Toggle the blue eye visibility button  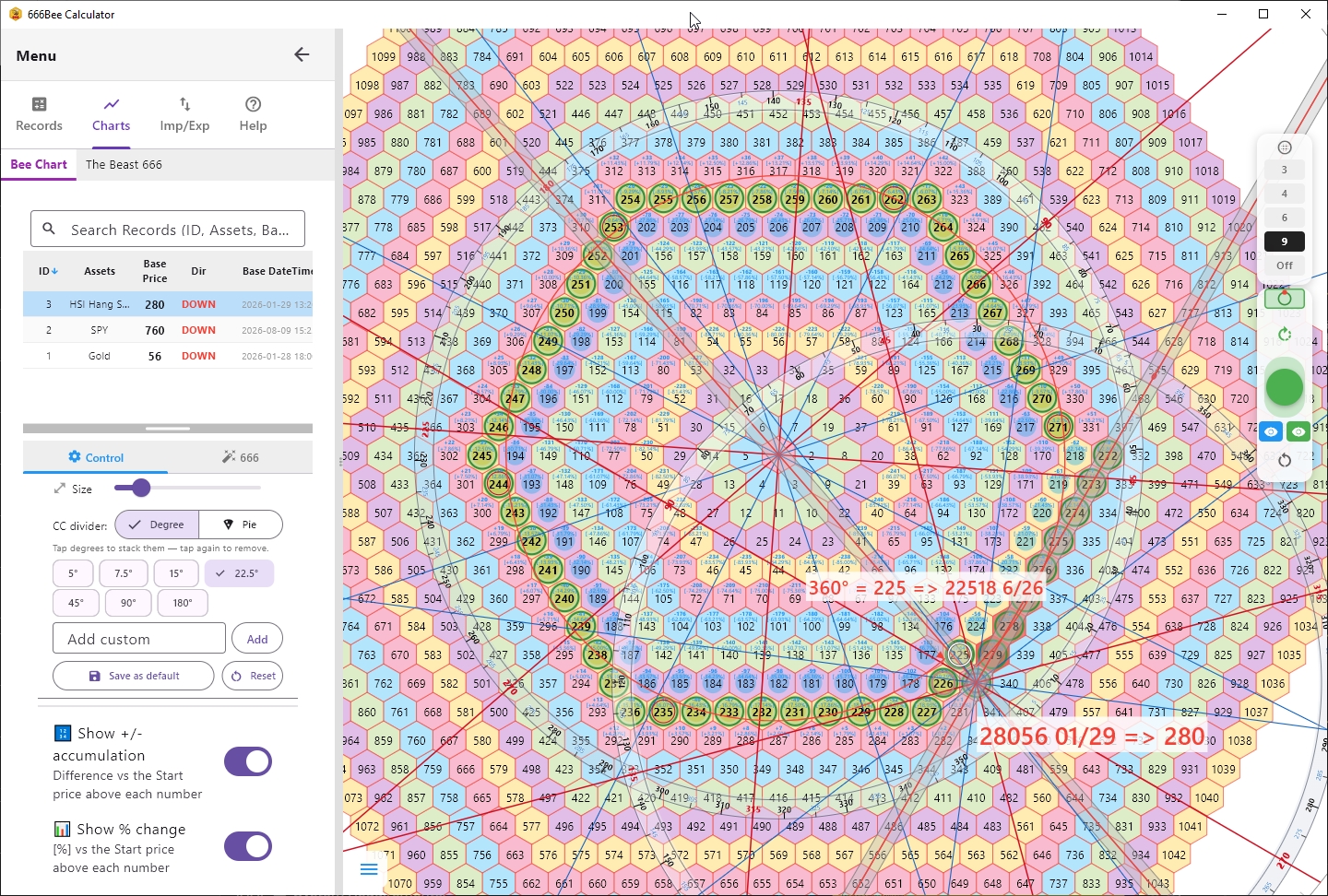click(x=1272, y=431)
